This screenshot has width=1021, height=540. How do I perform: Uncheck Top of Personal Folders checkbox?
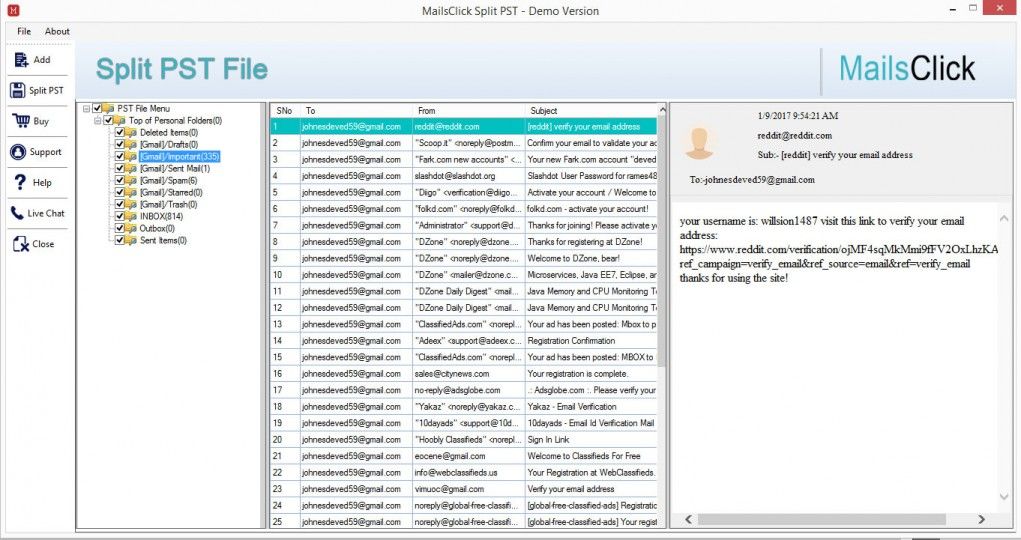pyautogui.click(x=108, y=121)
